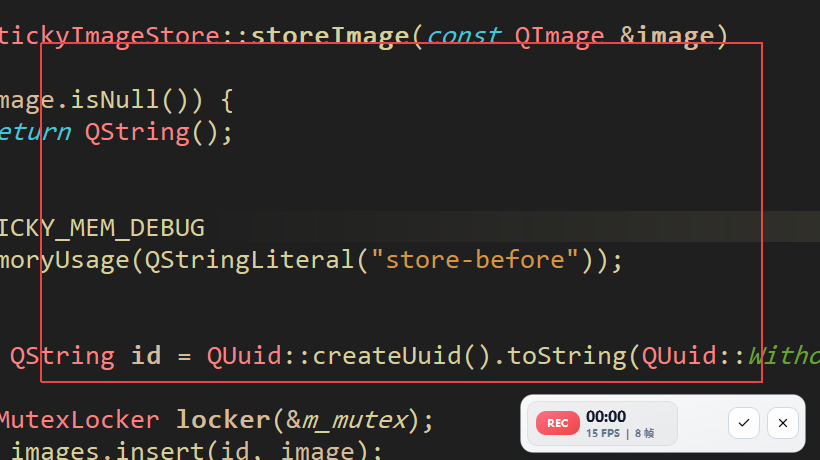Click the &image parameter name

coord(667,37)
